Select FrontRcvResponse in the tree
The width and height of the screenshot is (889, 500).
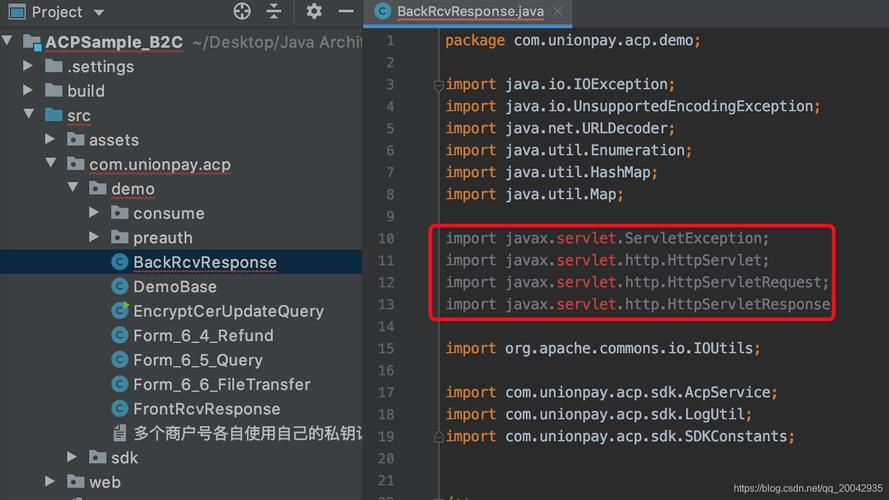tap(206, 409)
